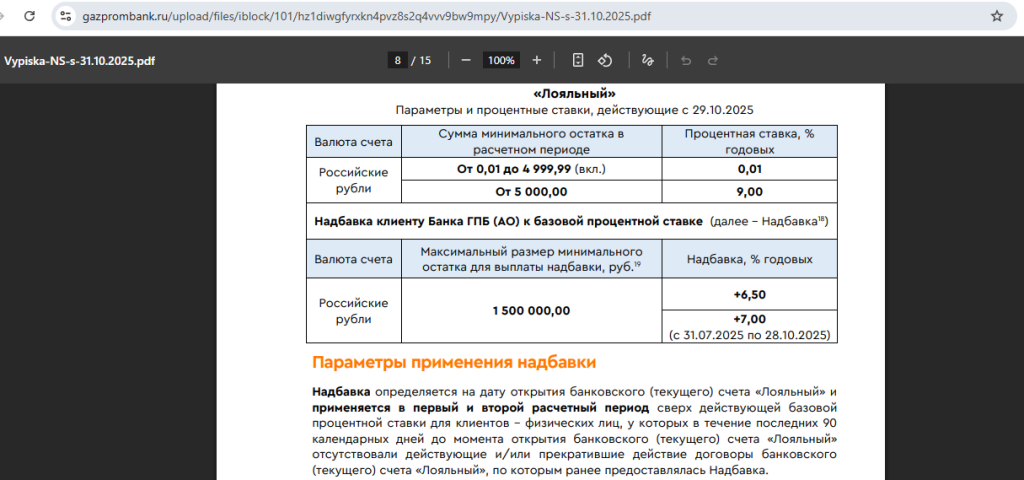Redo the annotation action
The width and height of the screenshot is (1024, 480).
[x=713, y=60]
